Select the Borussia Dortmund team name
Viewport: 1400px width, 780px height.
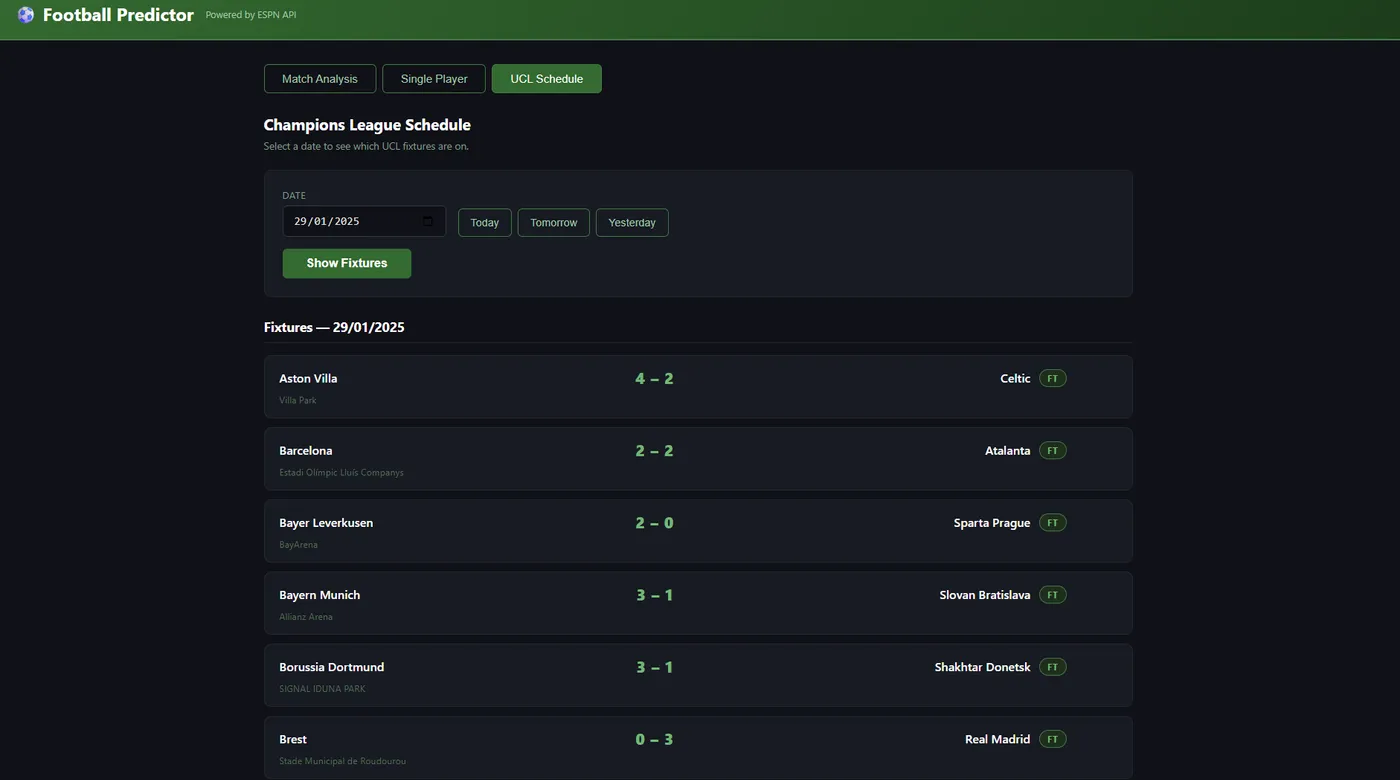(332, 667)
